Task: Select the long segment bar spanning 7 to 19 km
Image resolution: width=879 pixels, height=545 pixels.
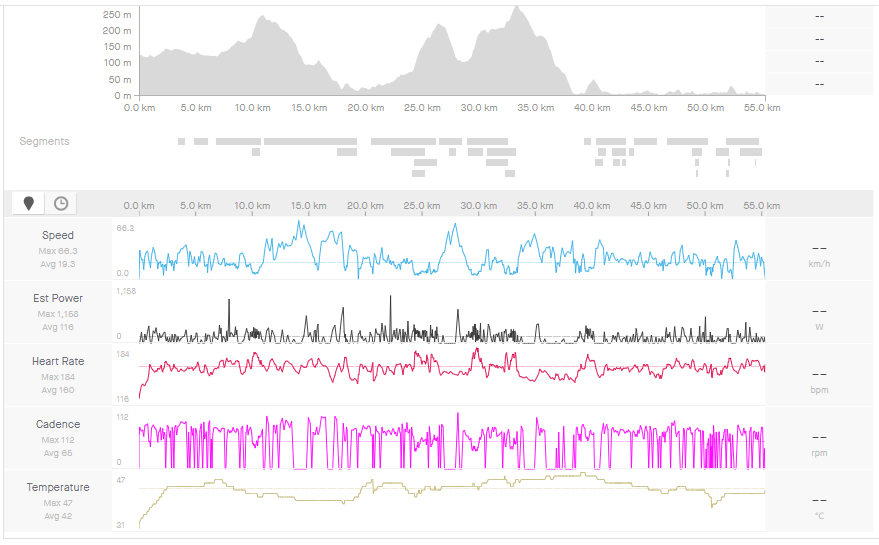Action: 286,142
